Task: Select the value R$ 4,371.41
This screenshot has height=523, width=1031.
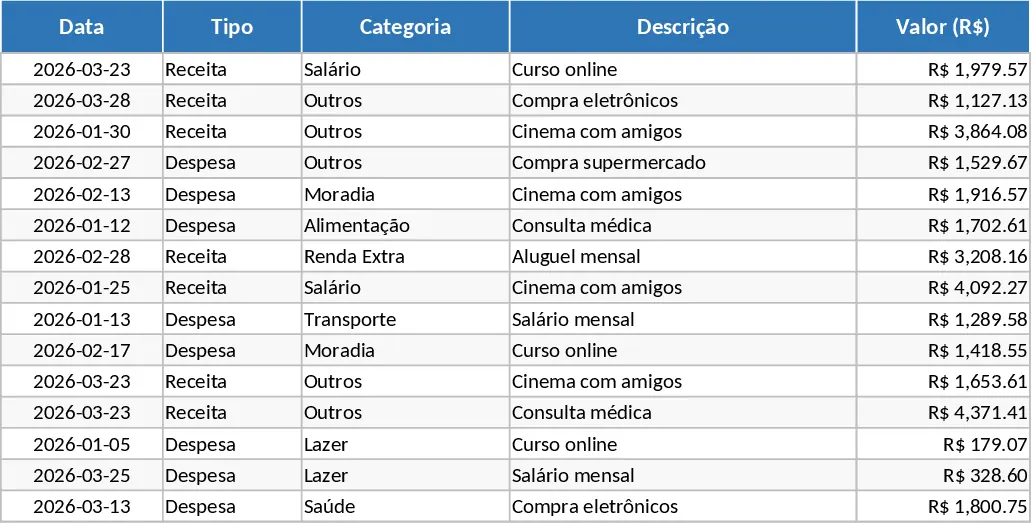Action: click(943, 413)
